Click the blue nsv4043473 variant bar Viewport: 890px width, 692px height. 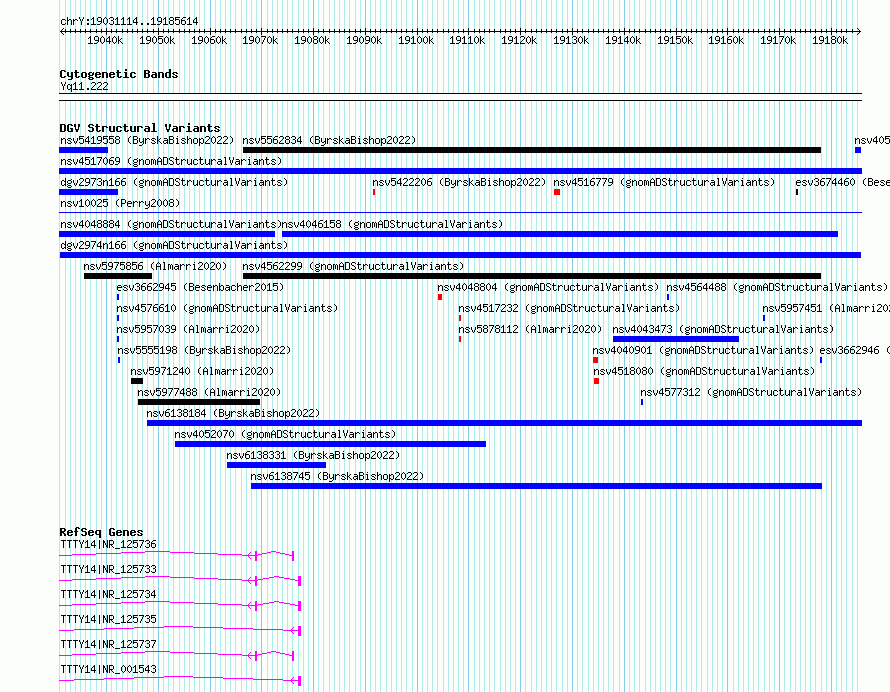[x=676, y=339]
